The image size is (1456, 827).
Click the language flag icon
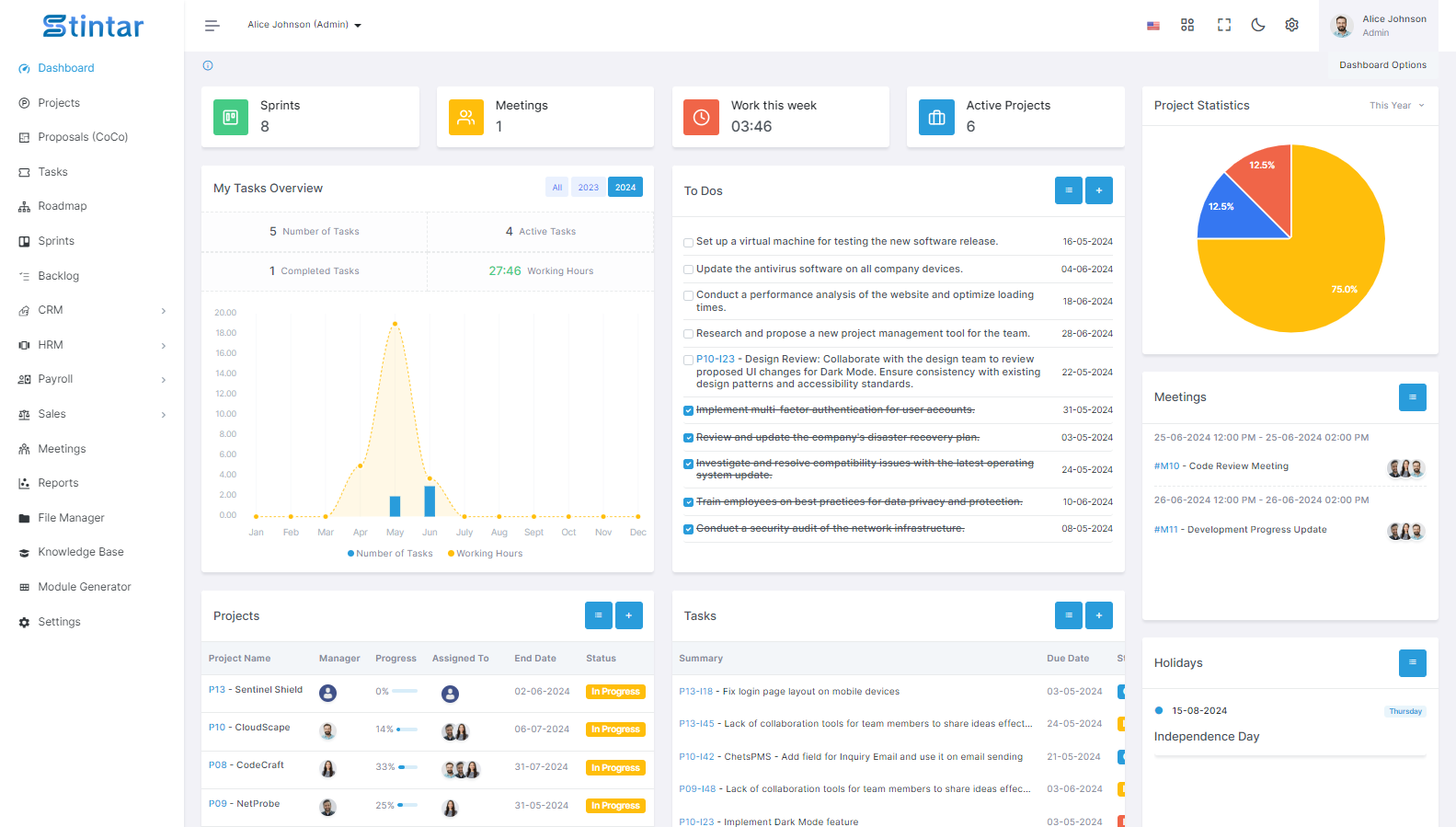(1153, 26)
